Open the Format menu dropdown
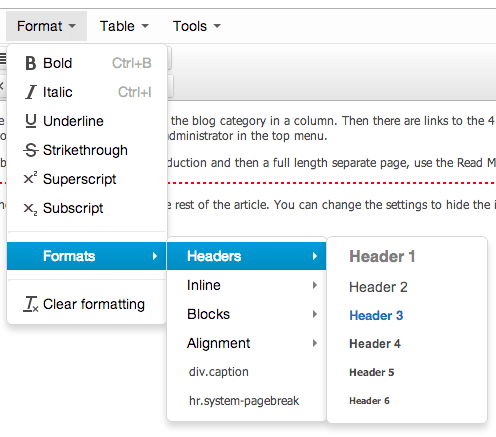This screenshot has width=496, height=437. [46, 26]
